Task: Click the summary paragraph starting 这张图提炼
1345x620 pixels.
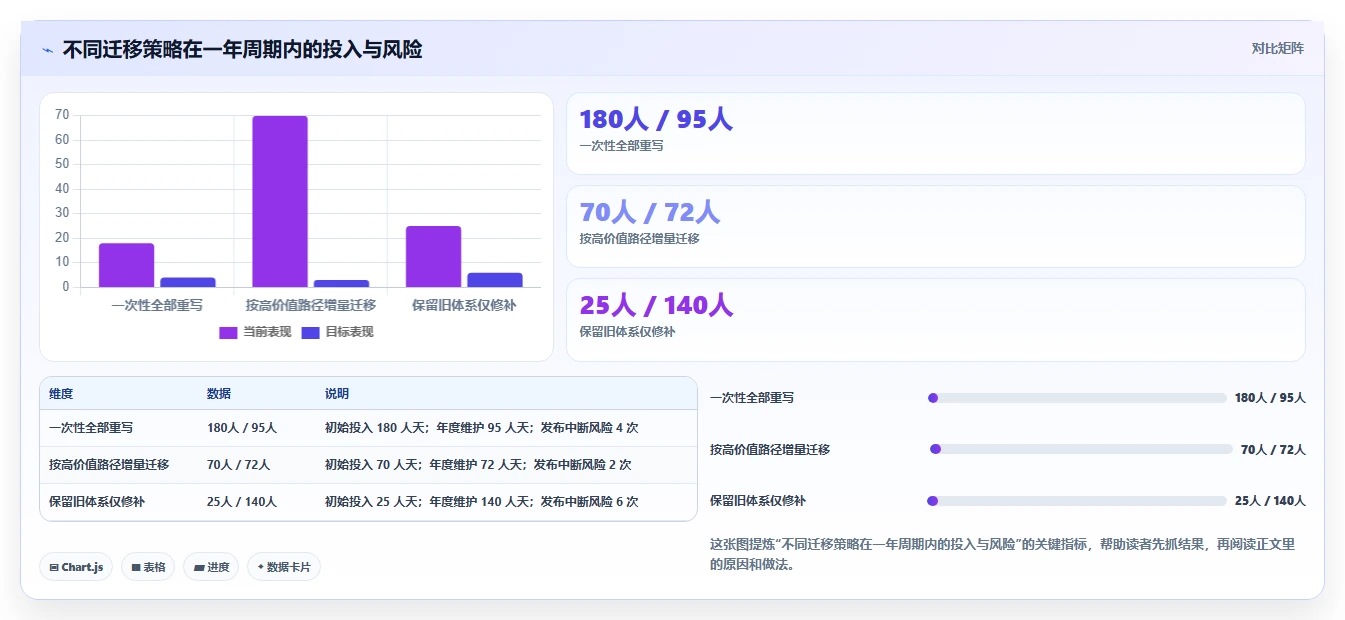Action: pyautogui.click(x=1003, y=554)
